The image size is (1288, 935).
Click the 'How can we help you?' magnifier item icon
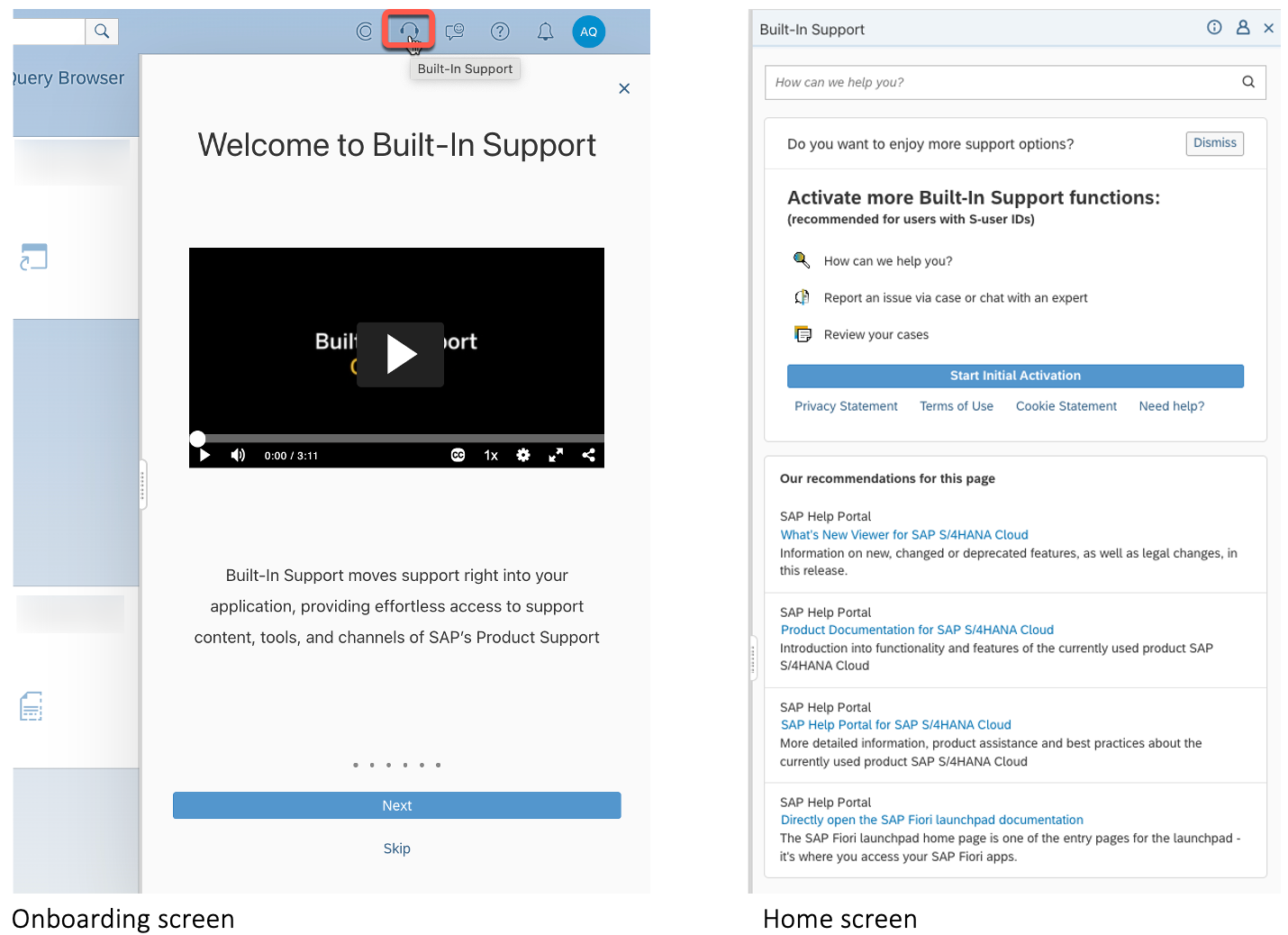801,260
